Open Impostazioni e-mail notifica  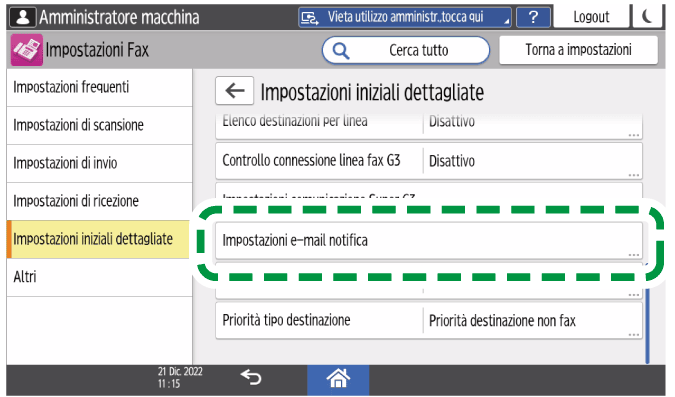(429, 241)
